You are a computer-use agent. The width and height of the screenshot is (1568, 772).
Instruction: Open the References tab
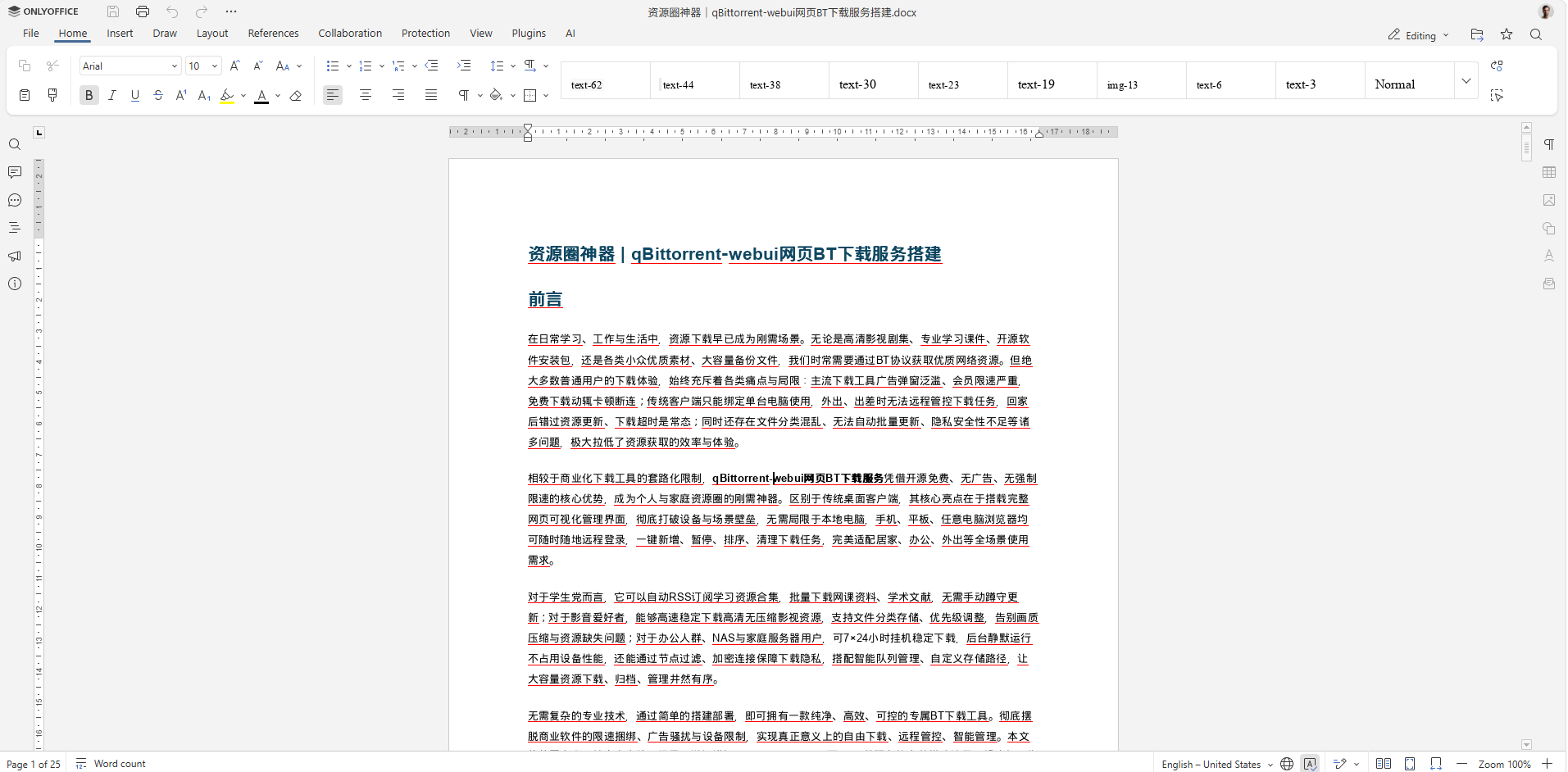[273, 34]
